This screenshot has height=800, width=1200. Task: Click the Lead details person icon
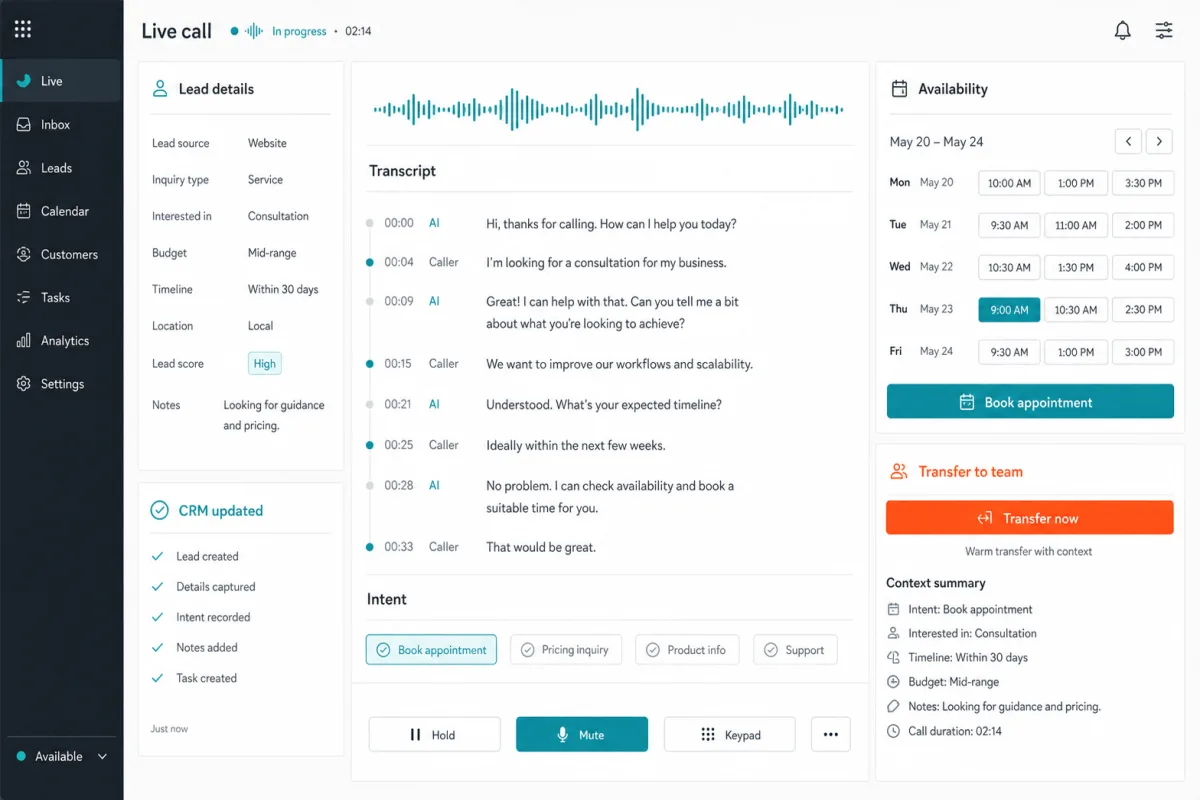point(159,89)
